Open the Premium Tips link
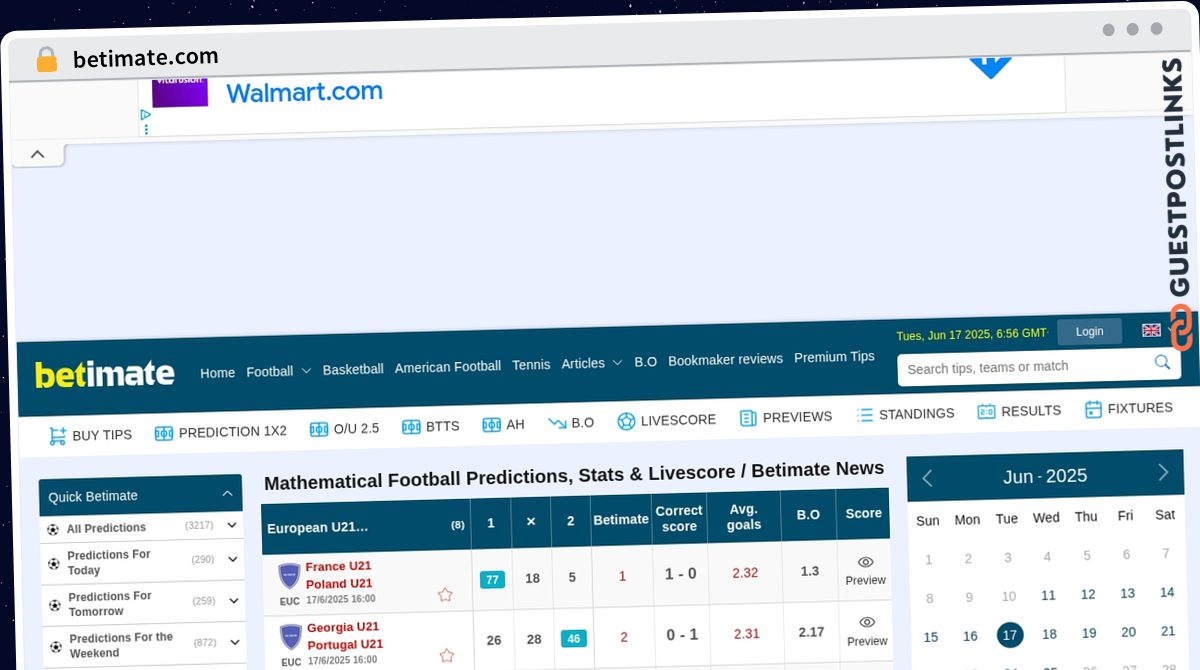 point(834,357)
